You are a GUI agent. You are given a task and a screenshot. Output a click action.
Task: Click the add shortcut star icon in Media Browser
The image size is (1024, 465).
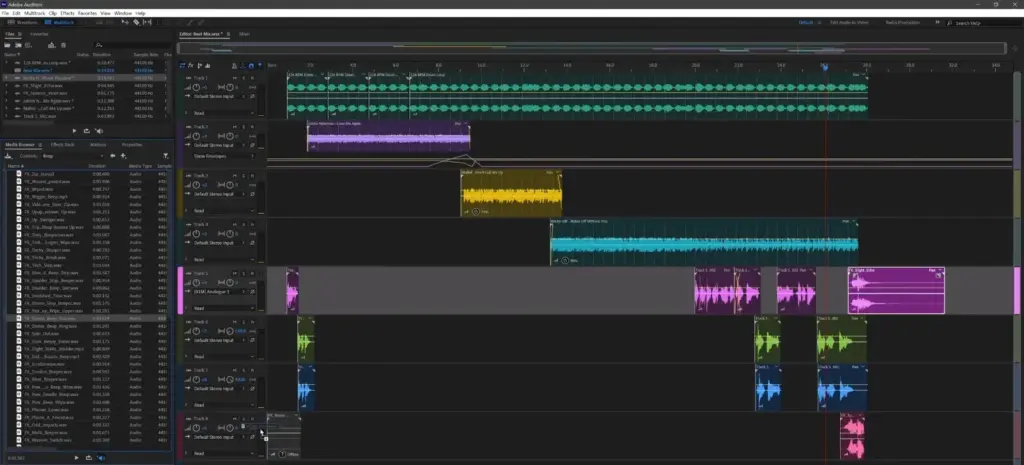[122, 156]
